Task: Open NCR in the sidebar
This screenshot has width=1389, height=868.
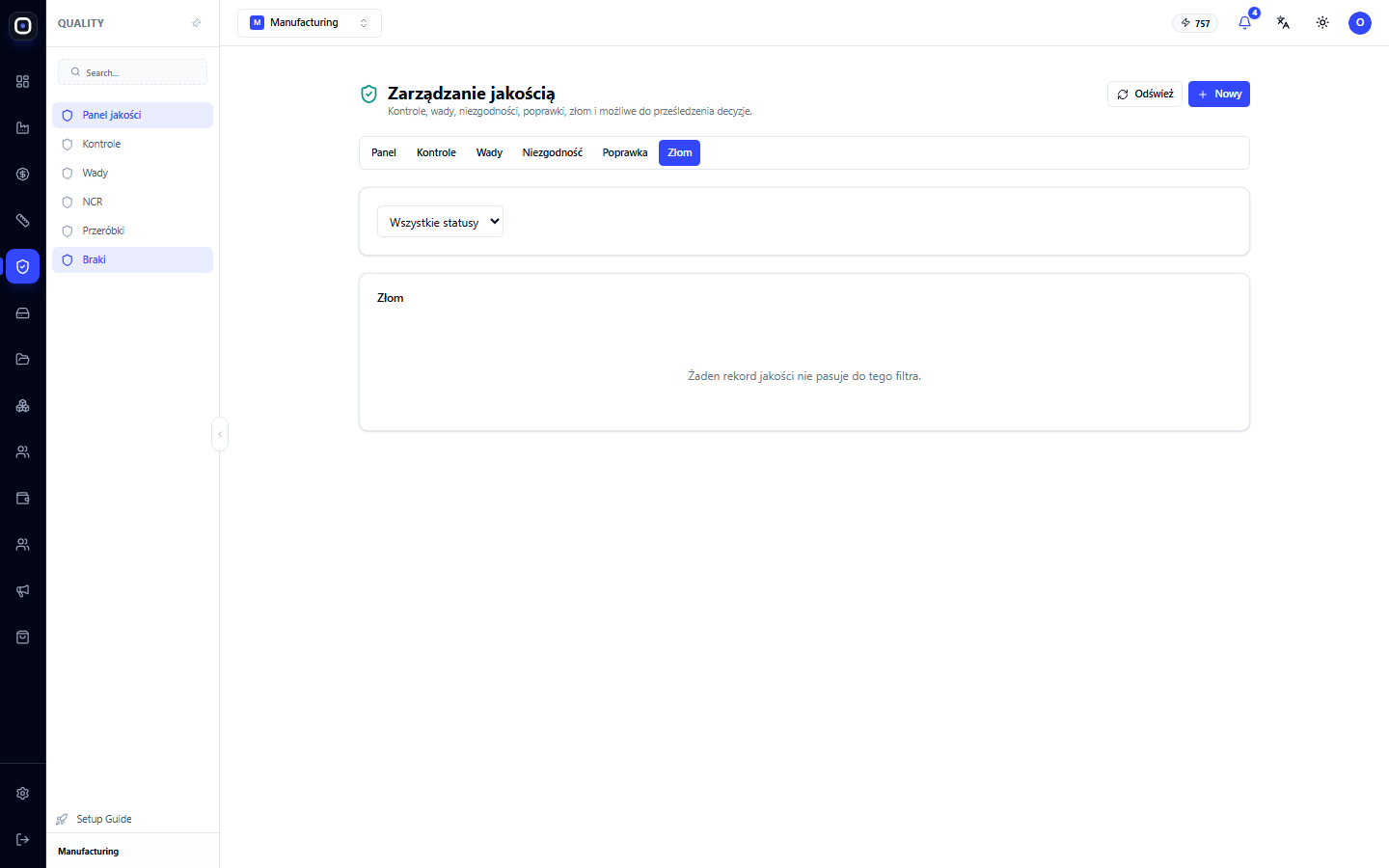Action: pyautogui.click(x=132, y=202)
